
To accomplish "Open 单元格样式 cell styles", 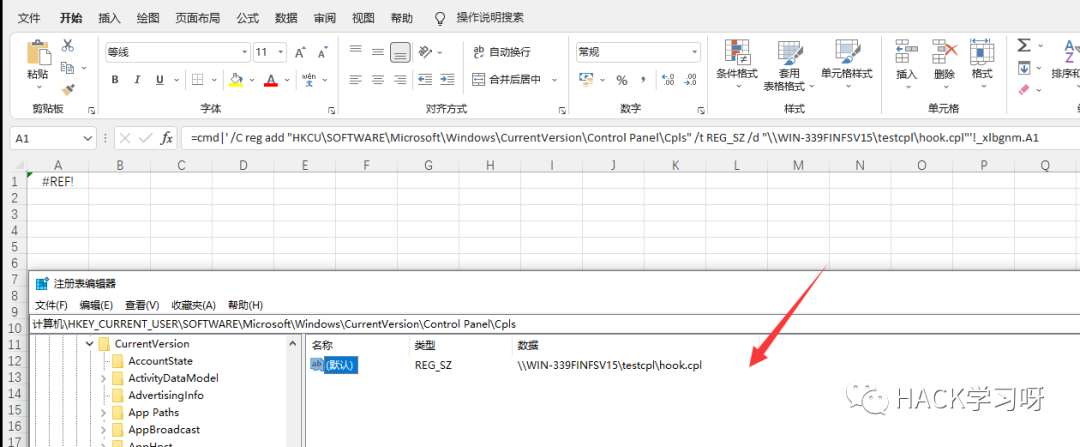I will pyautogui.click(x=847, y=63).
